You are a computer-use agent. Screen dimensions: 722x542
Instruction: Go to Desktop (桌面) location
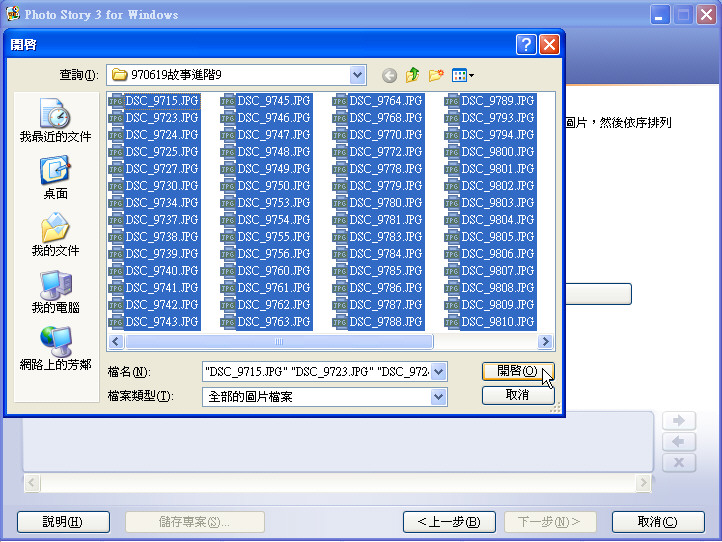point(56,179)
